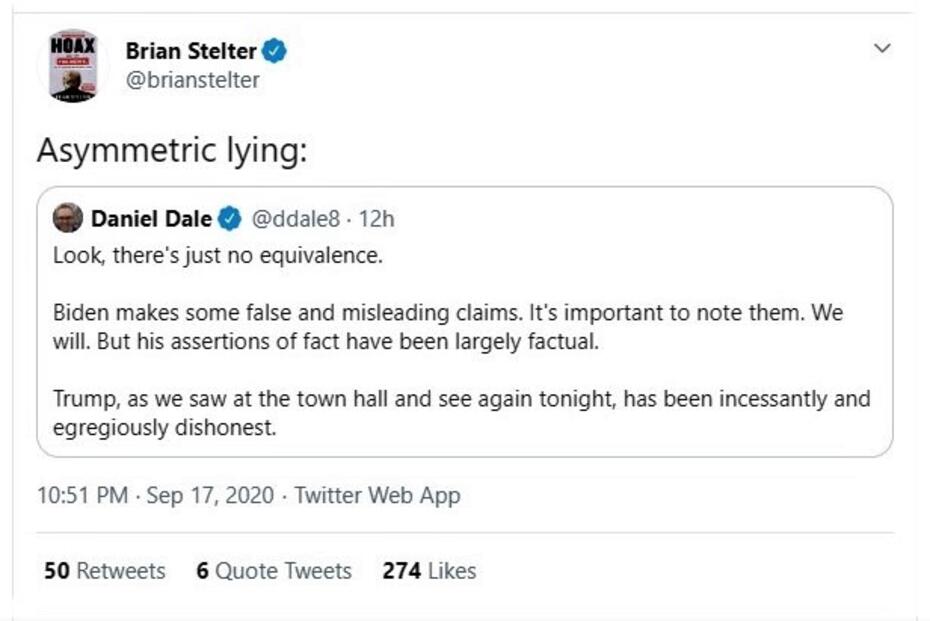Screen dimensions: 930x621
Task: Expand the tweet options chevron menu
Action: (881, 48)
